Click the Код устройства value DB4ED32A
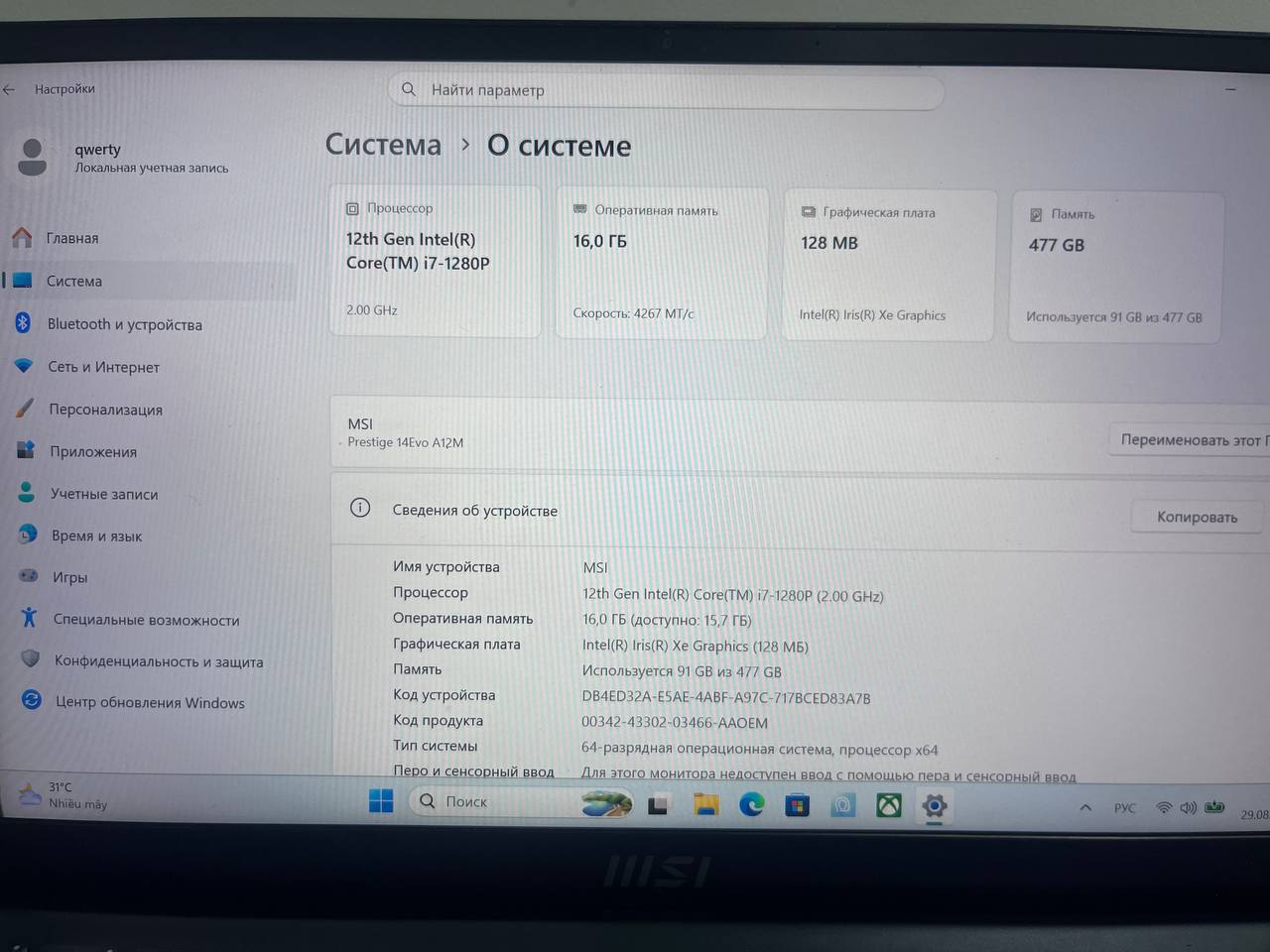Viewport: 1270px width, 952px height. (726, 697)
